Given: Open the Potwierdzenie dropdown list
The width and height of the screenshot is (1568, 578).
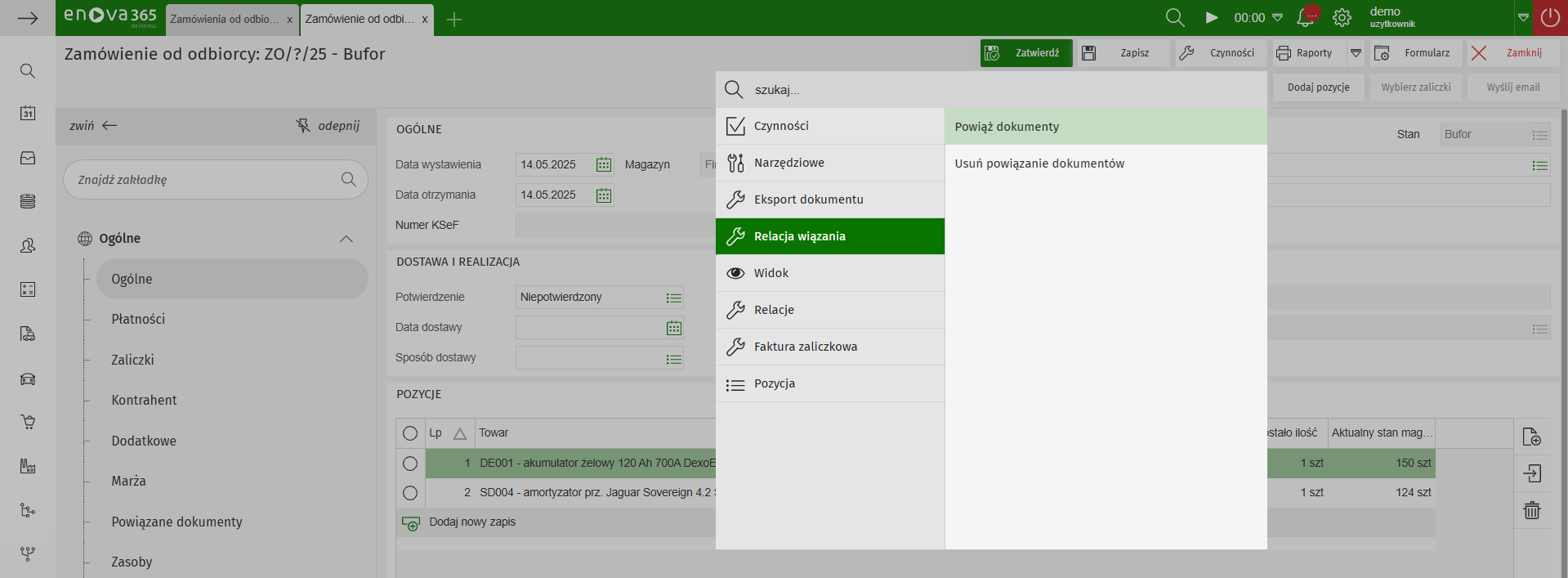Looking at the screenshot, I should tap(673, 298).
